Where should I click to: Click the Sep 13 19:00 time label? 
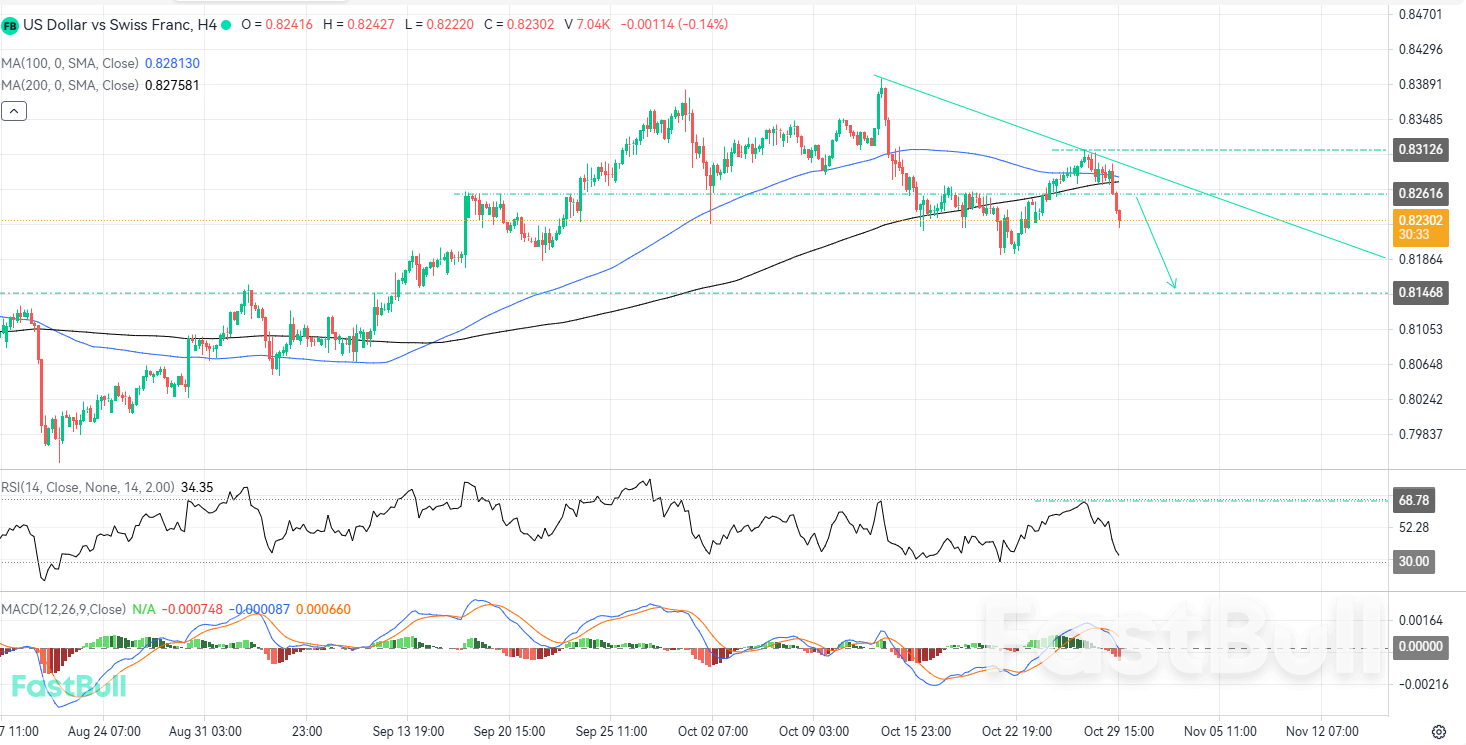pyautogui.click(x=409, y=731)
